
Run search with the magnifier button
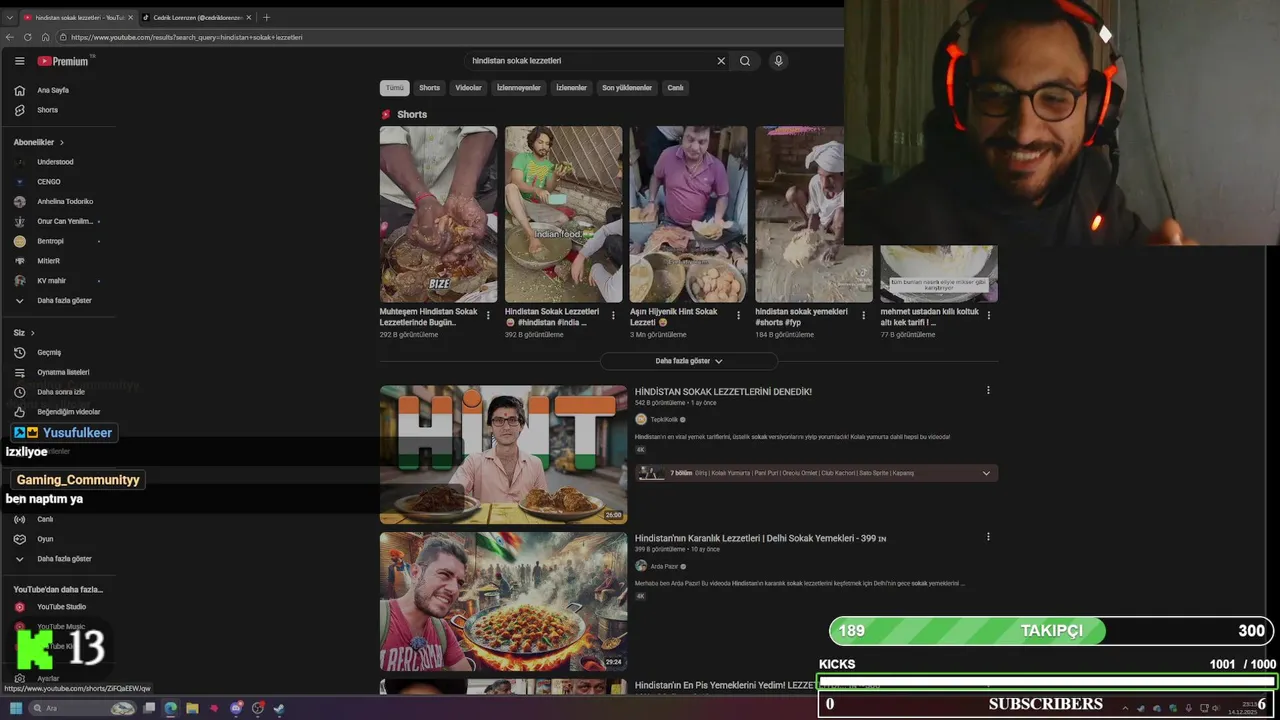pos(745,61)
